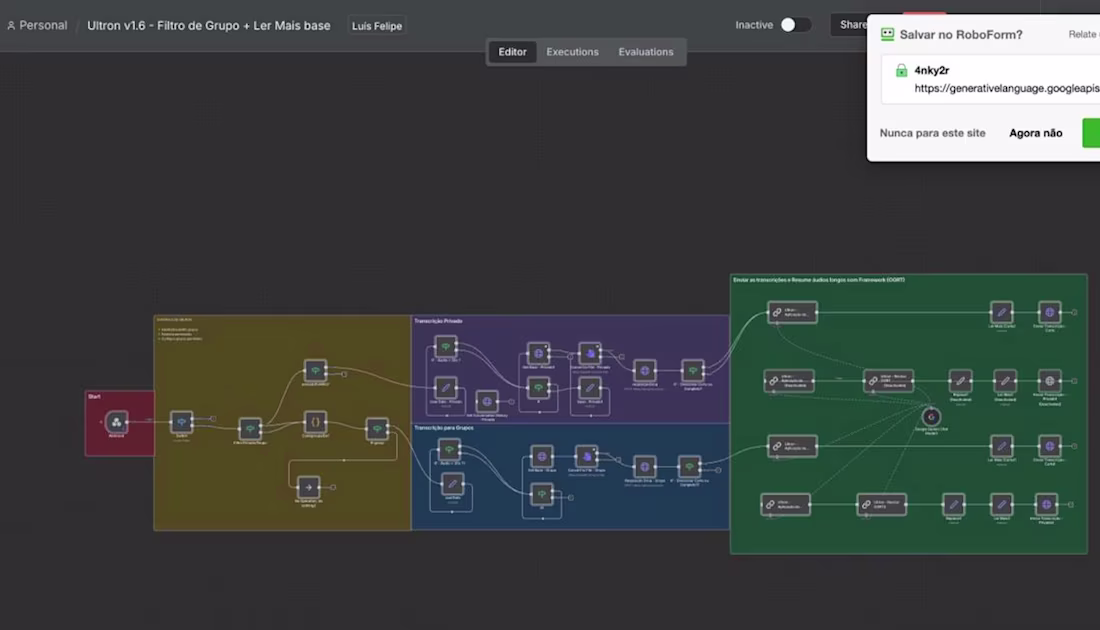Open the final If node in Transcrição Privado
Screen dimensions: 1100x630
692,370
